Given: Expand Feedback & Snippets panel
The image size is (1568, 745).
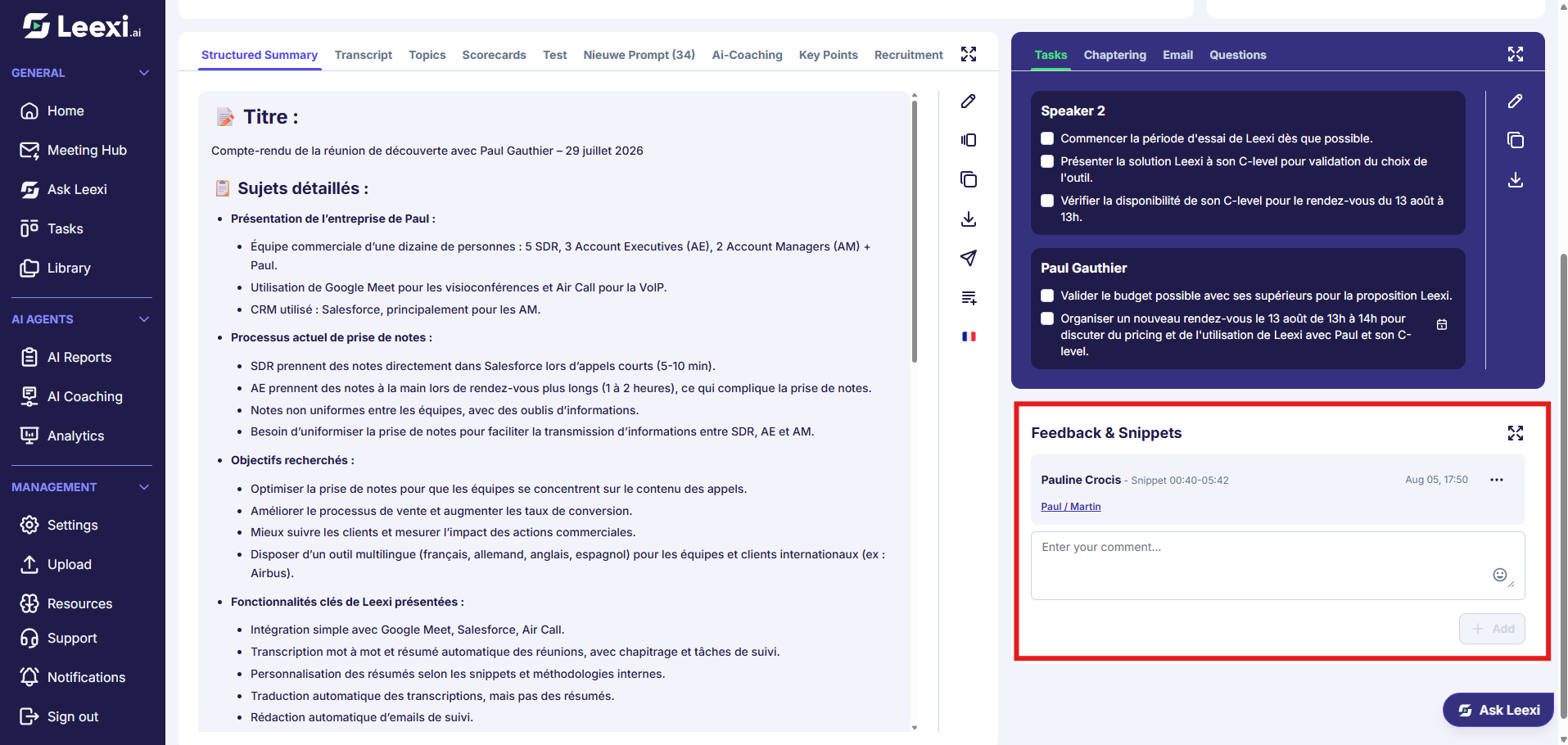Looking at the screenshot, I should coord(1516,433).
